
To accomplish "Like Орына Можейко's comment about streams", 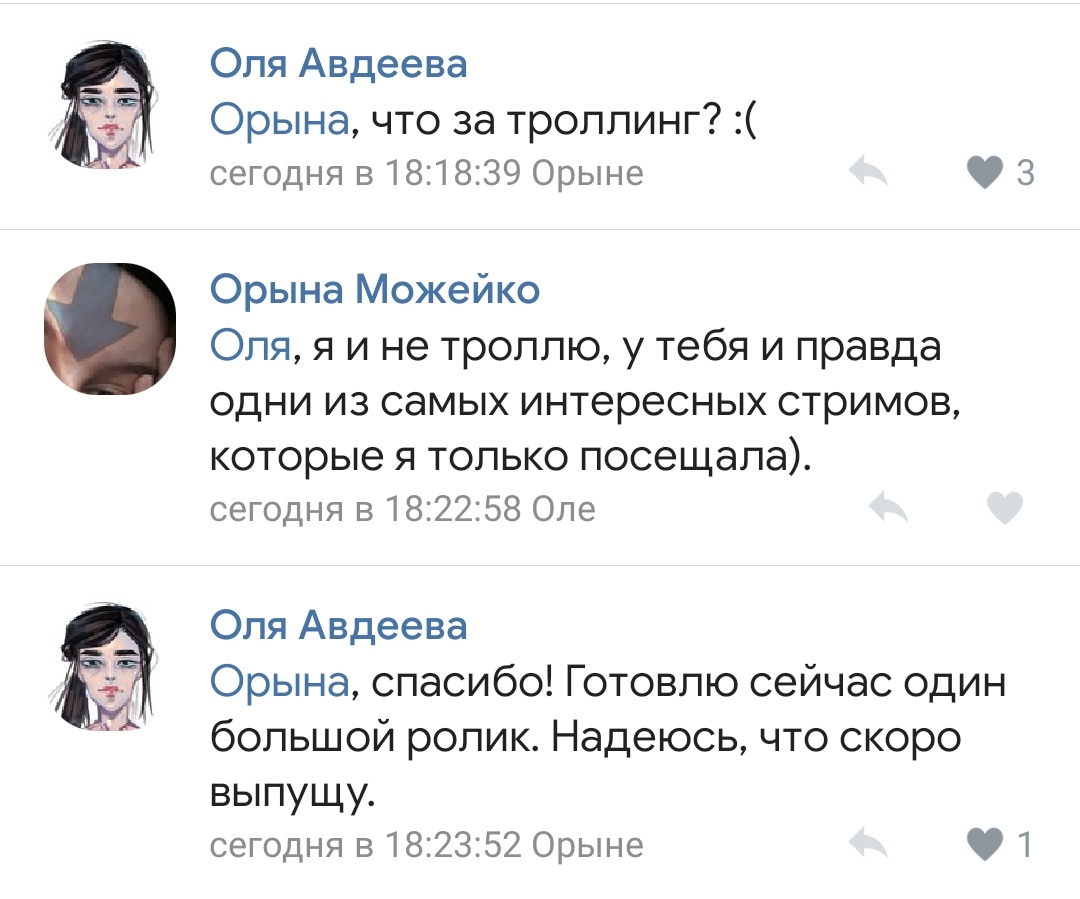I will 1004,508.
